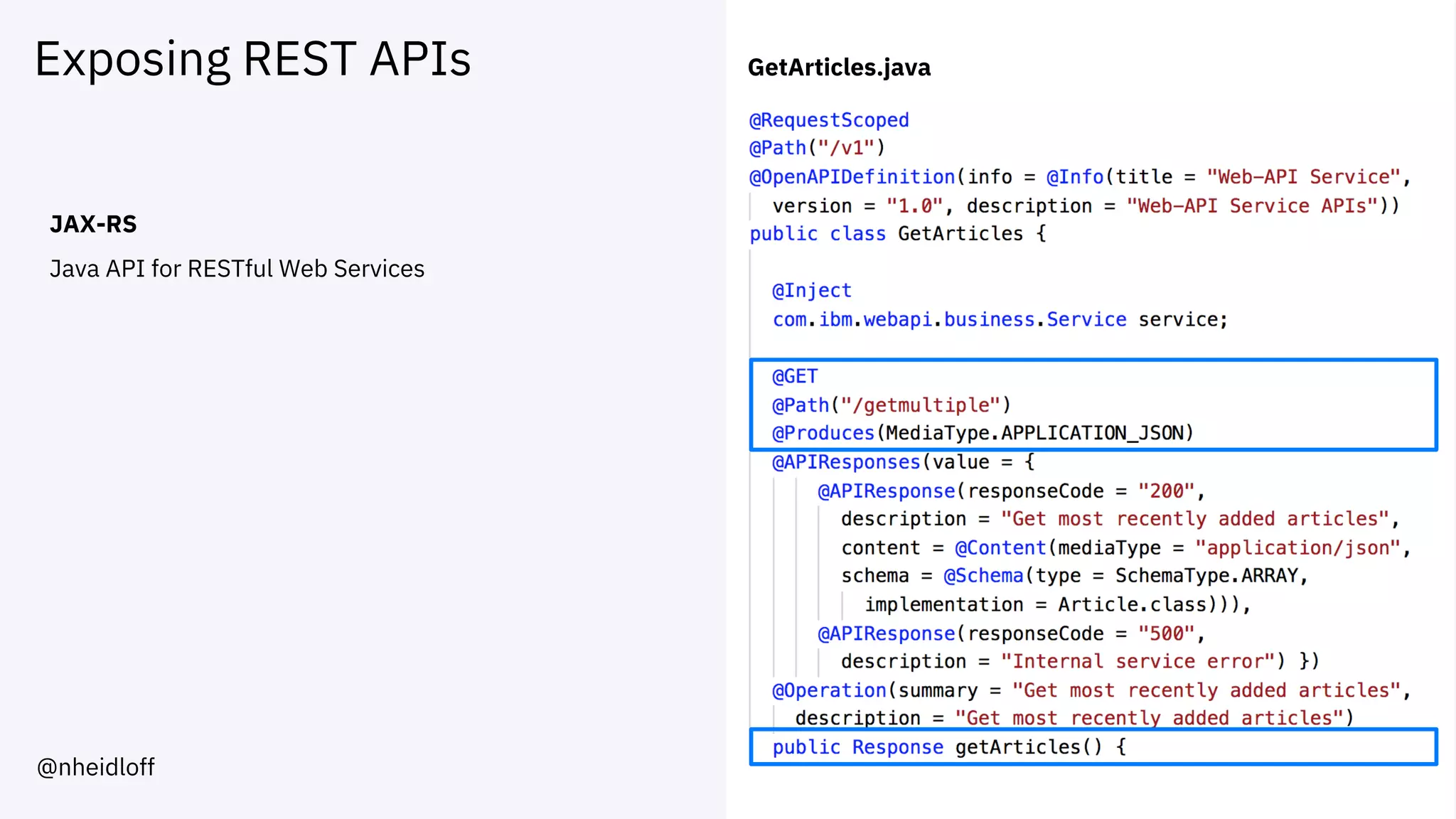Select the 'JAX-RS' bold heading
1456x819 pixels.
[x=93, y=224]
